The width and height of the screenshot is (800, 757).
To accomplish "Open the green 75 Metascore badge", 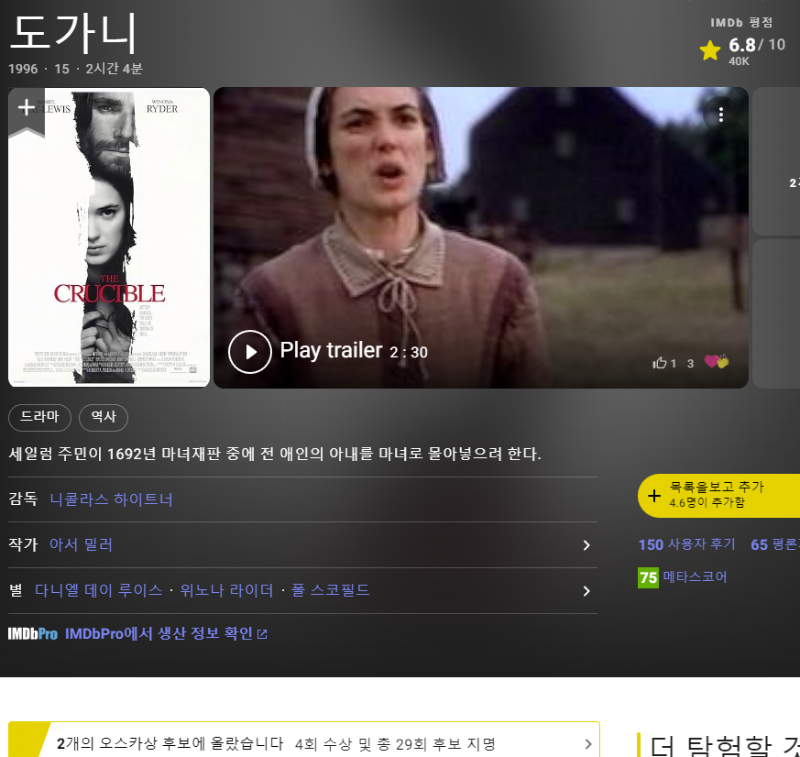I will coord(648,577).
